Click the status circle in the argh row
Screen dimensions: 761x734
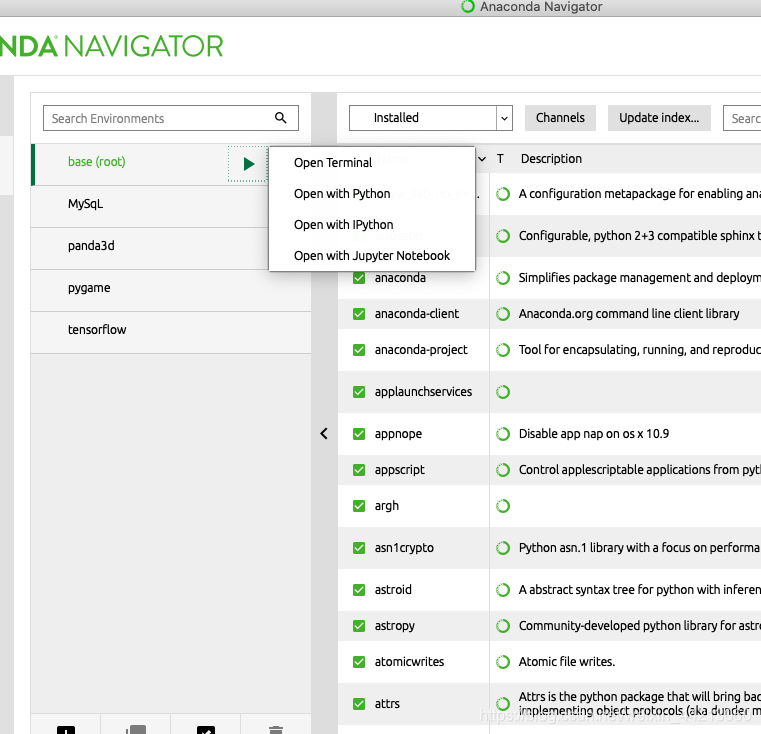pos(503,506)
